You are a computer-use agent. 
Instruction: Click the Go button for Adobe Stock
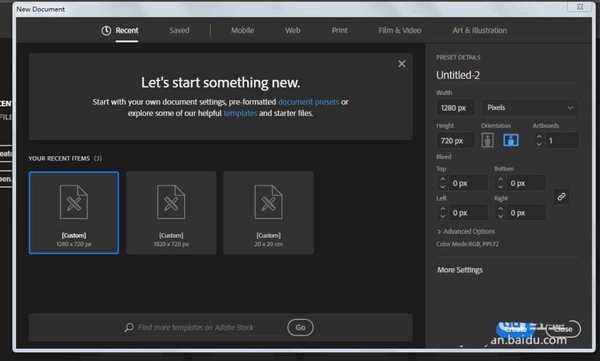[x=300, y=327]
